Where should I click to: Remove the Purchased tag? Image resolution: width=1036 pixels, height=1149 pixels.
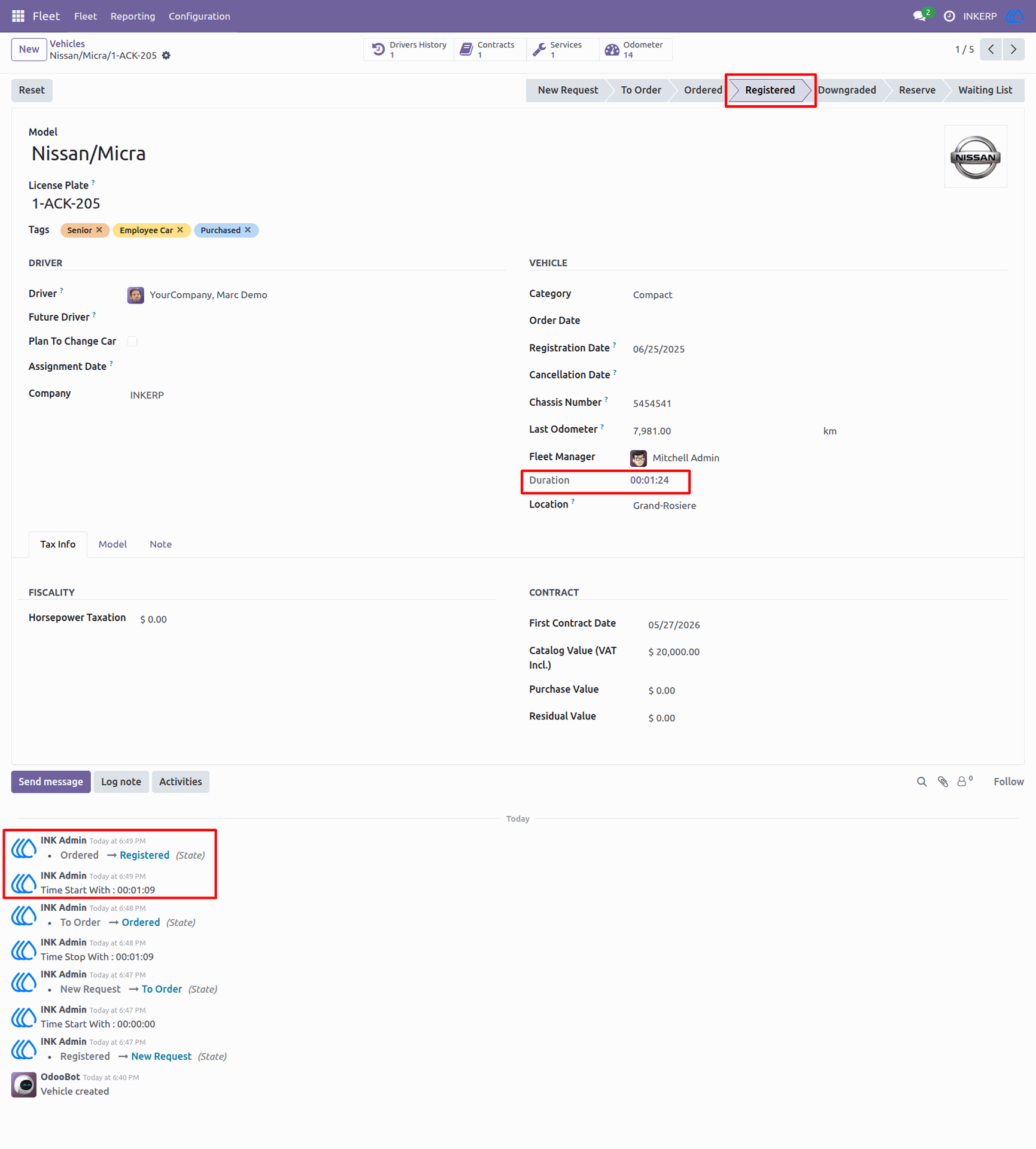pyautogui.click(x=248, y=230)
